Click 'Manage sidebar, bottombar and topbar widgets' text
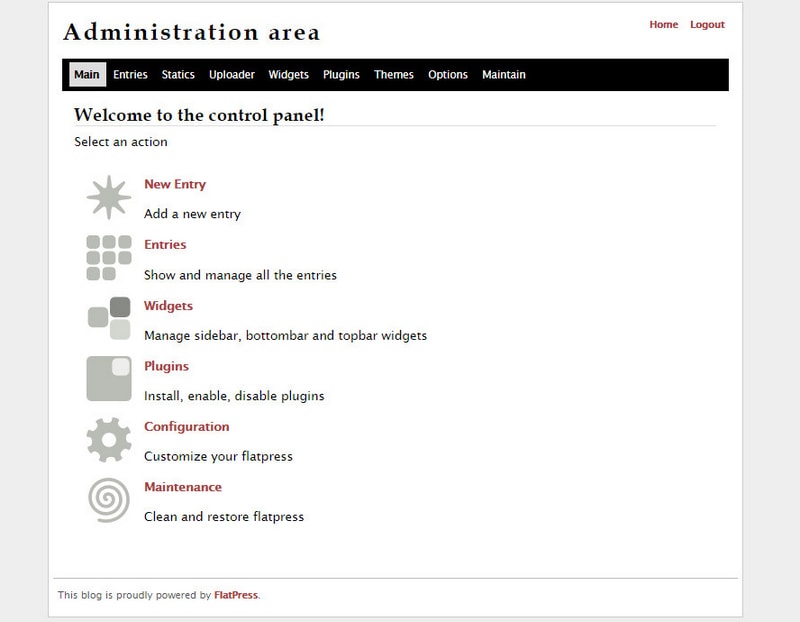 [x=286, y=335]
